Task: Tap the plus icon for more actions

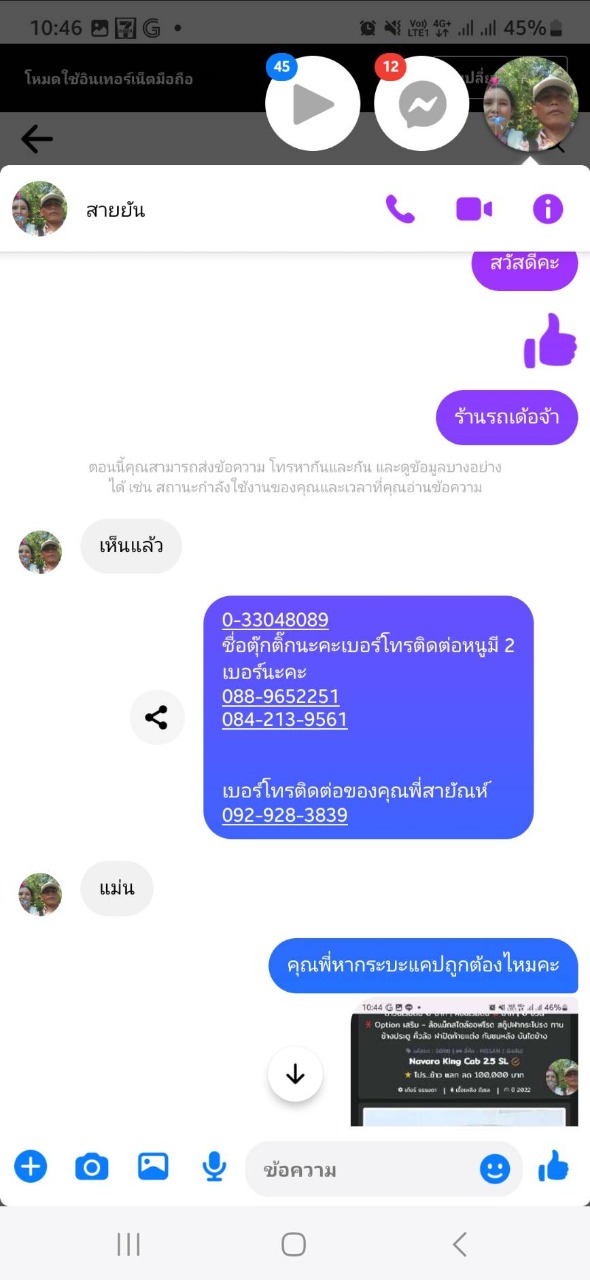Action: tap(30, 1166)
